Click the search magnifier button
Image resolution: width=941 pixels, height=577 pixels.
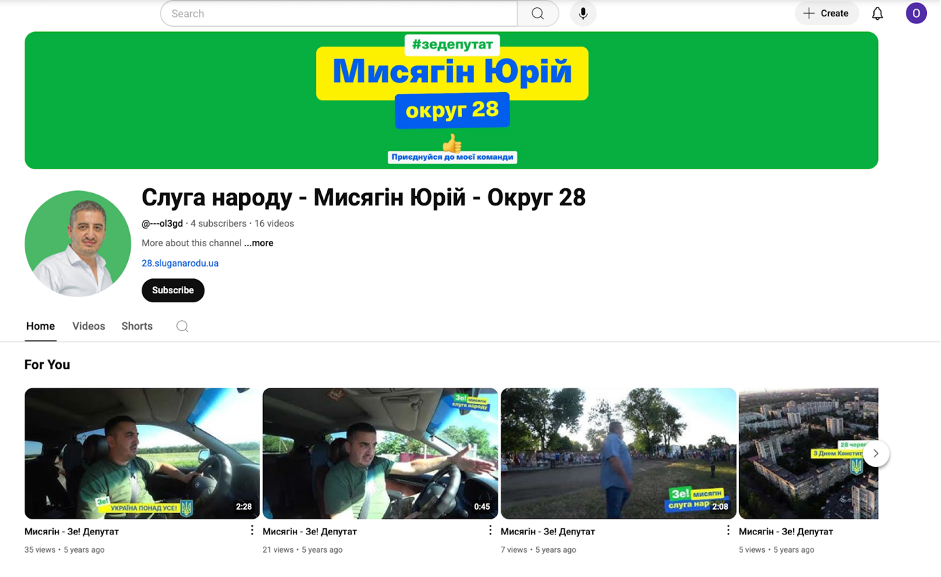(538, 14)
